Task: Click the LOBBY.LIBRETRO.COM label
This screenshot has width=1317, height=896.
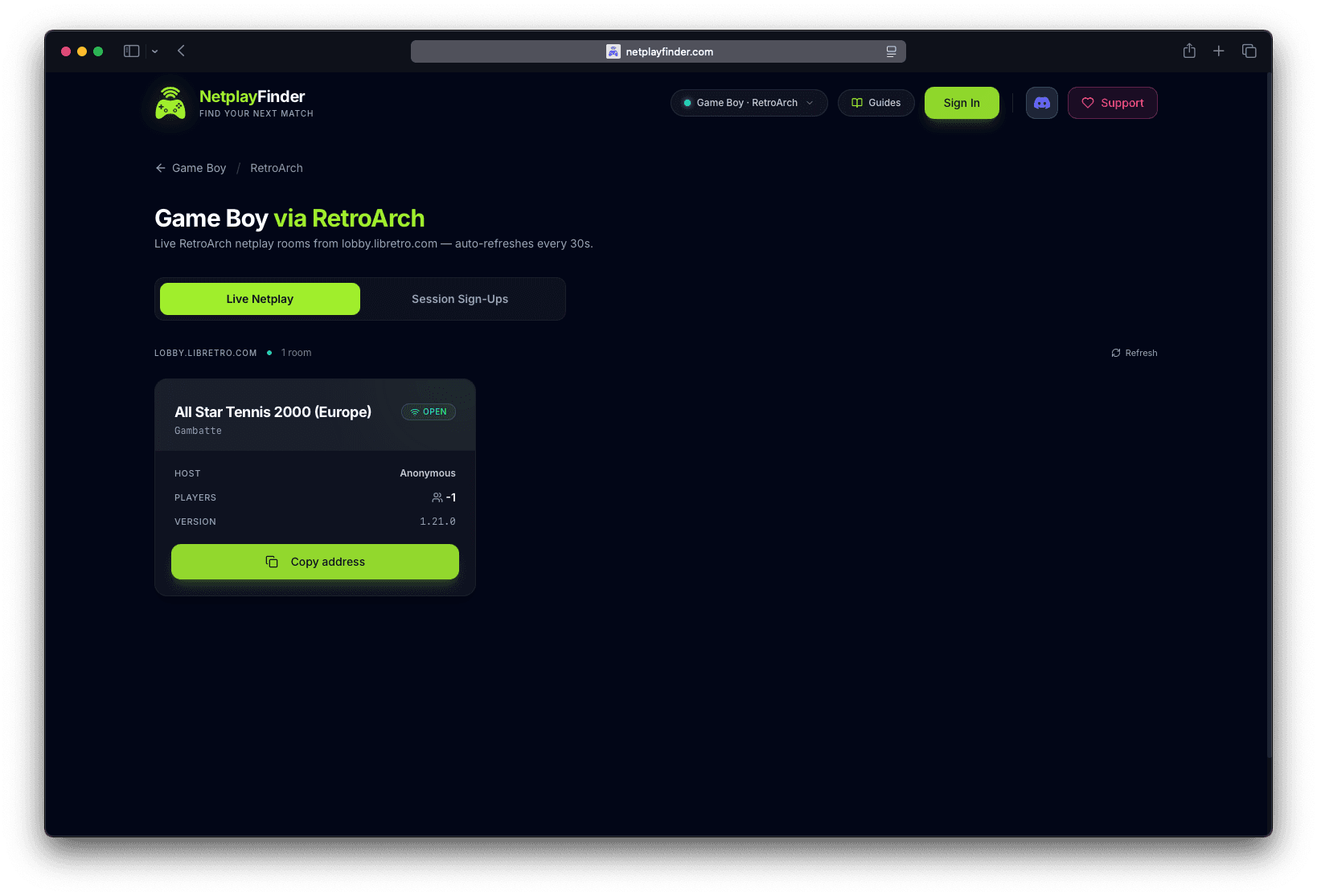Action: pos(206,353)
